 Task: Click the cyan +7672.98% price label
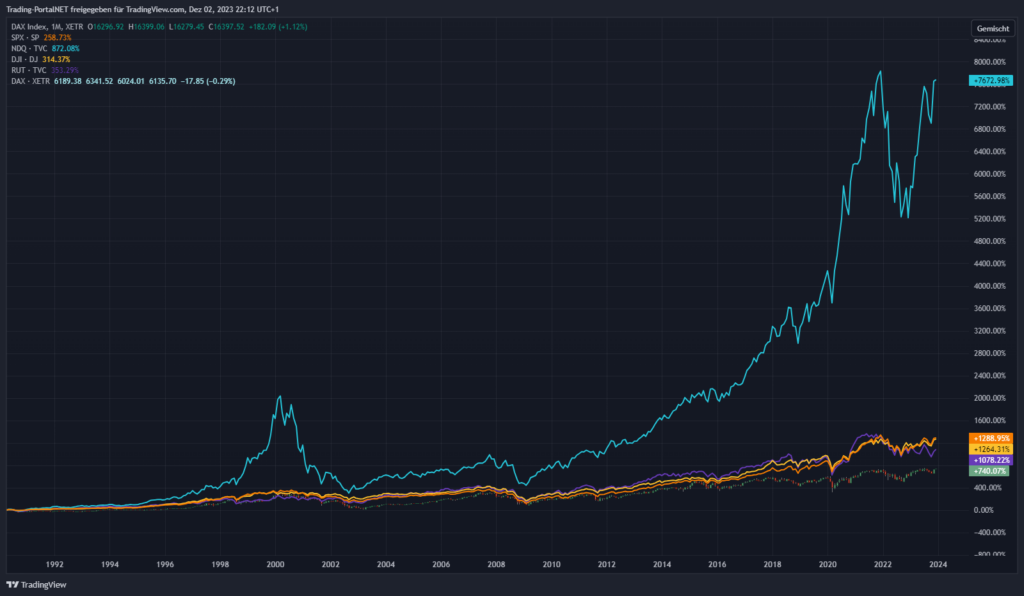[991, 80]
